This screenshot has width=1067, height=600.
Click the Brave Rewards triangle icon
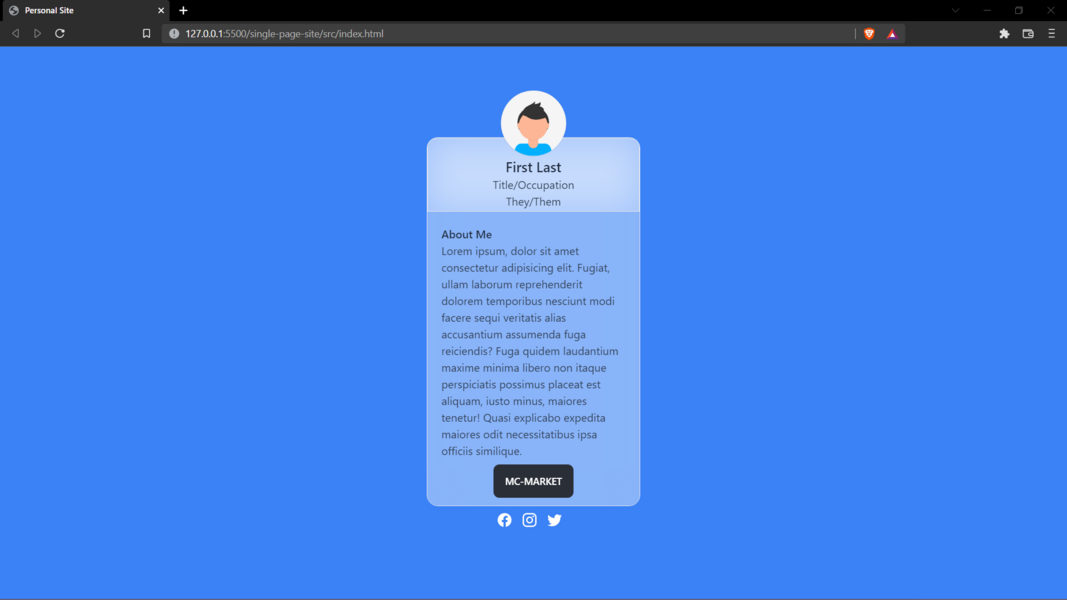coord(892,33)
